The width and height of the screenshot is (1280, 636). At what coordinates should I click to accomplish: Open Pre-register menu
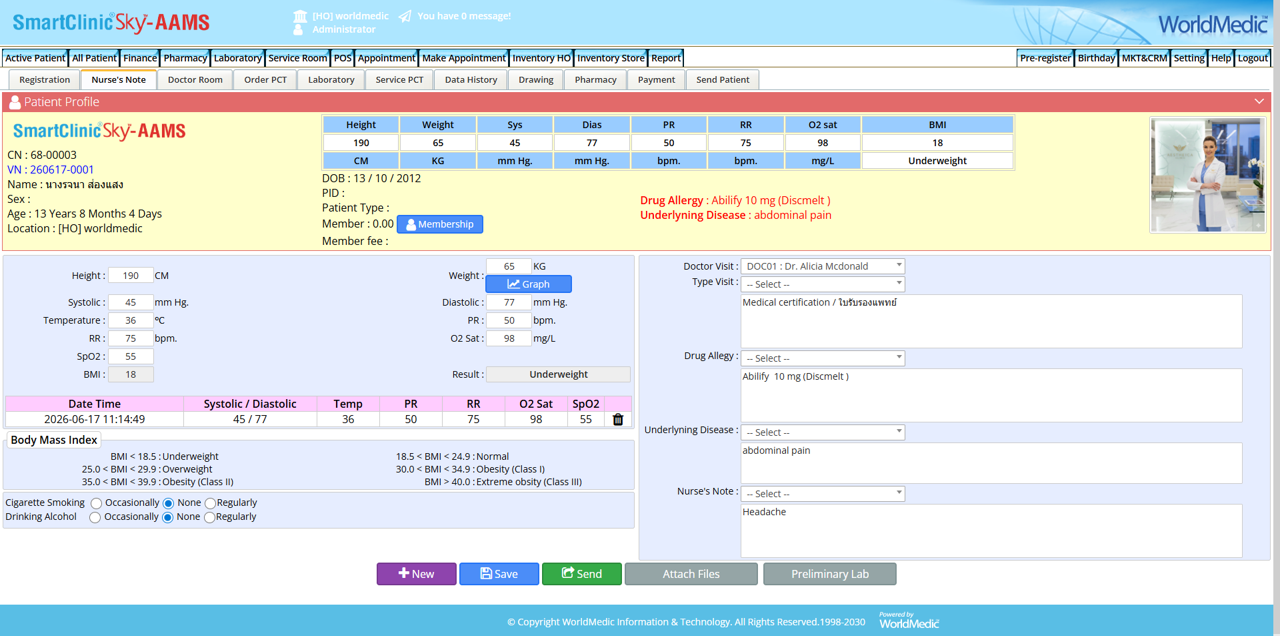pos(1045,58)
